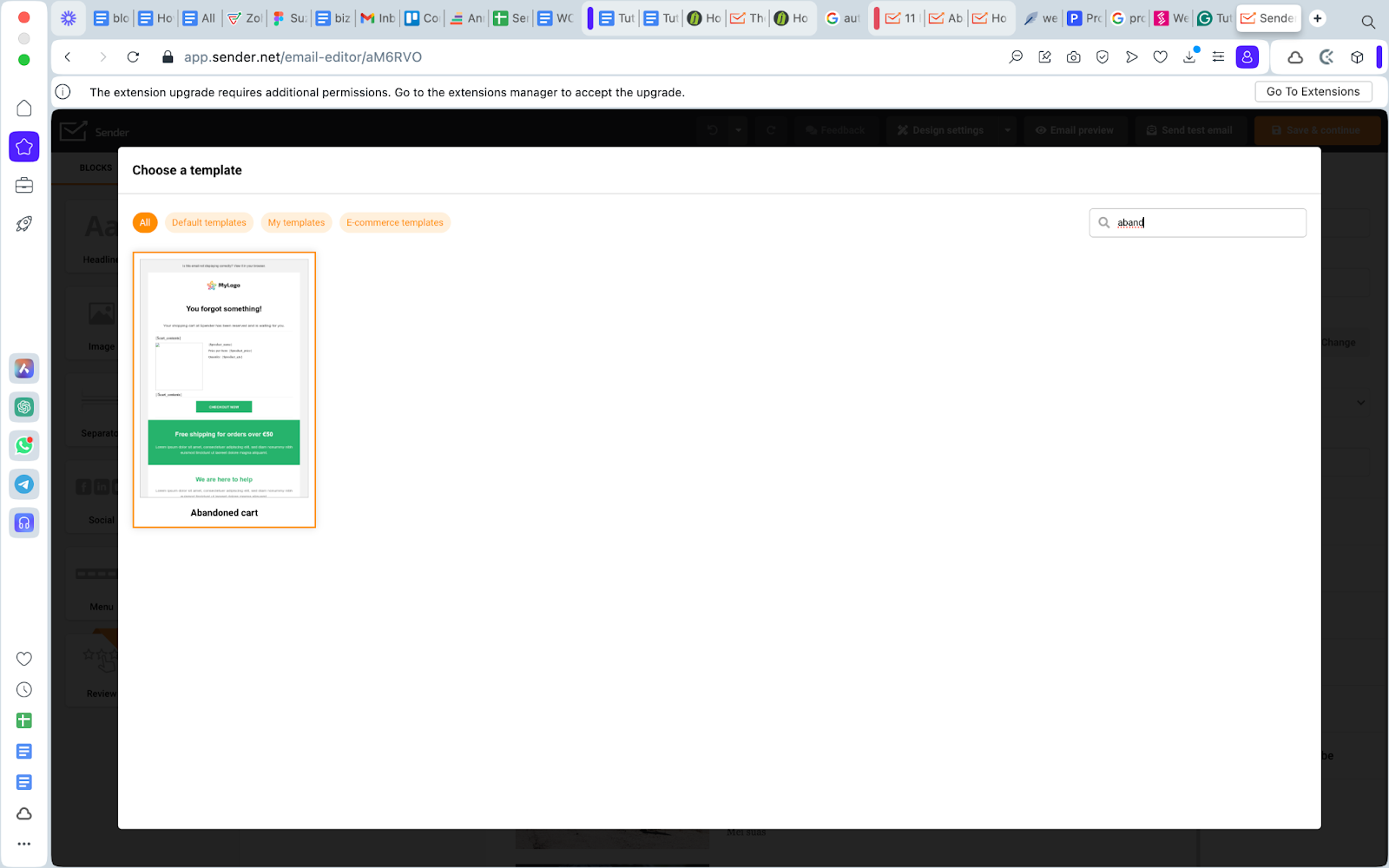Open the Aria AI sidebar icon

point(24,369)
